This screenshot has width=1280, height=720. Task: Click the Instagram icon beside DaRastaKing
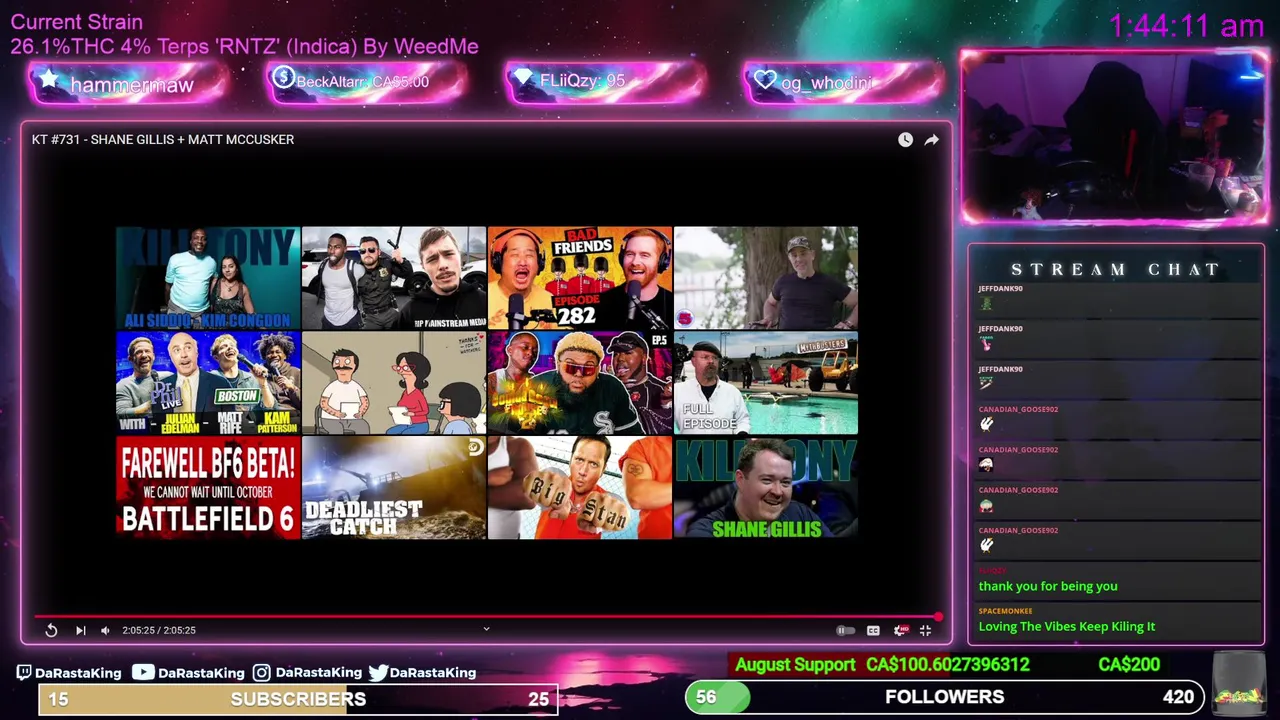pos(261,673)
